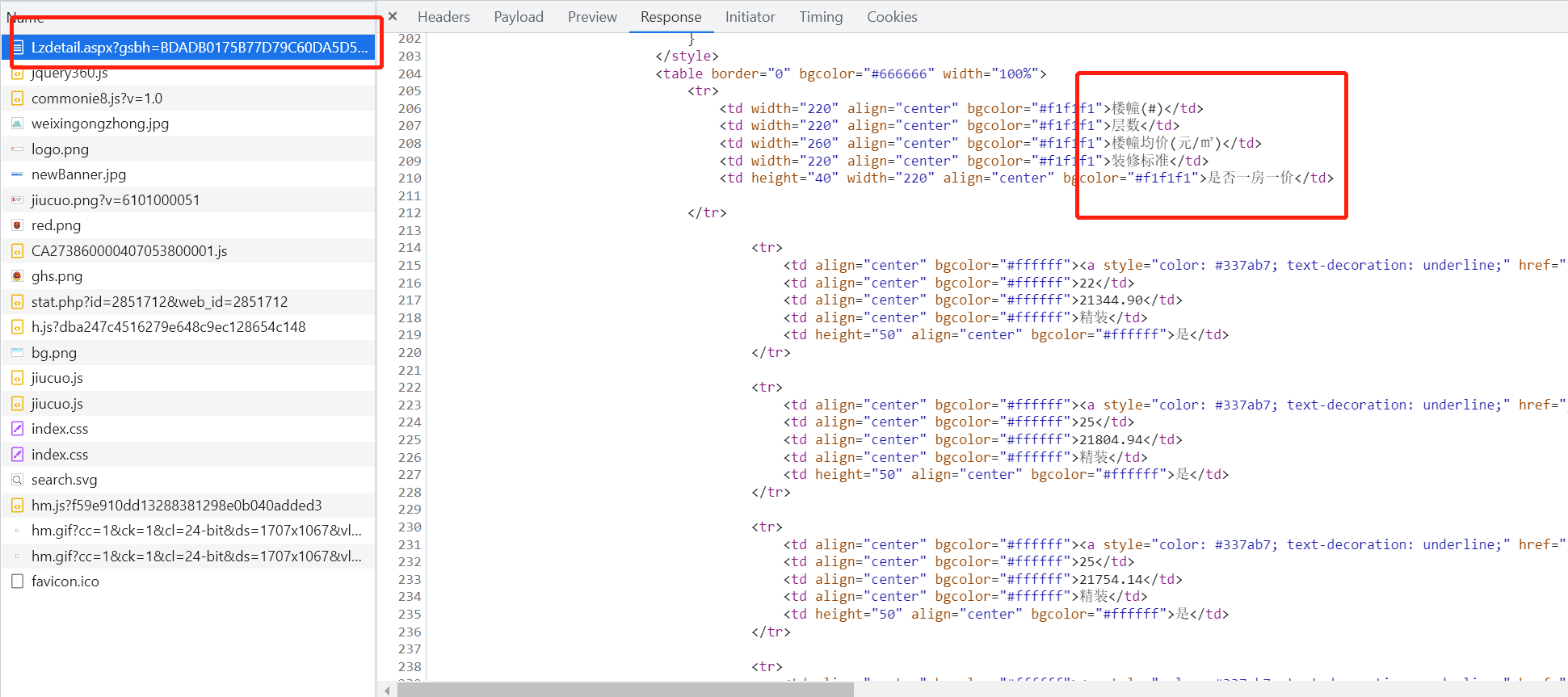Screen dimensions: 1568x697
Task: Close the request details panel
Action: (x=393, y=16)
